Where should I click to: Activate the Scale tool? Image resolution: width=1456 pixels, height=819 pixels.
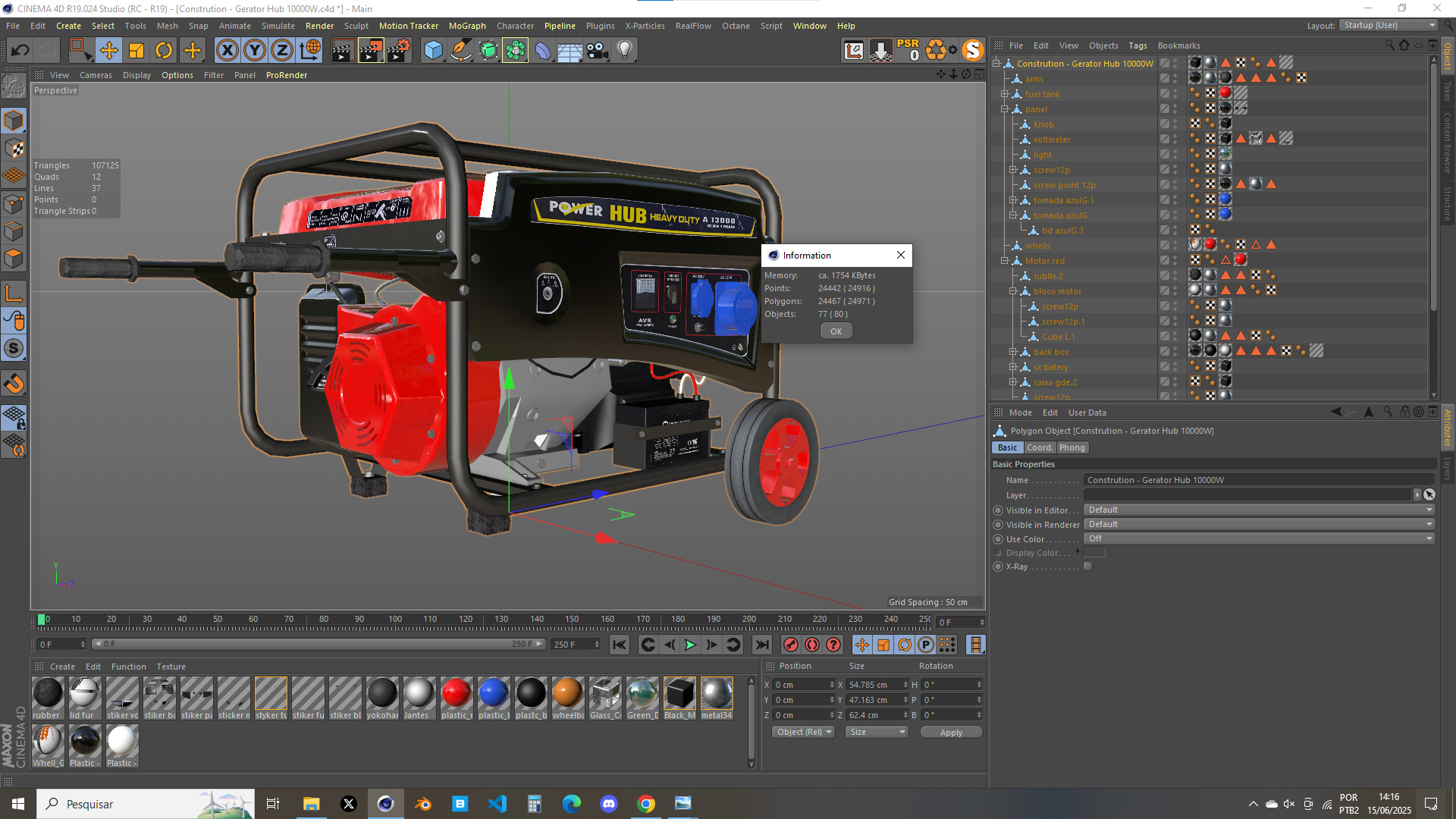136,51
